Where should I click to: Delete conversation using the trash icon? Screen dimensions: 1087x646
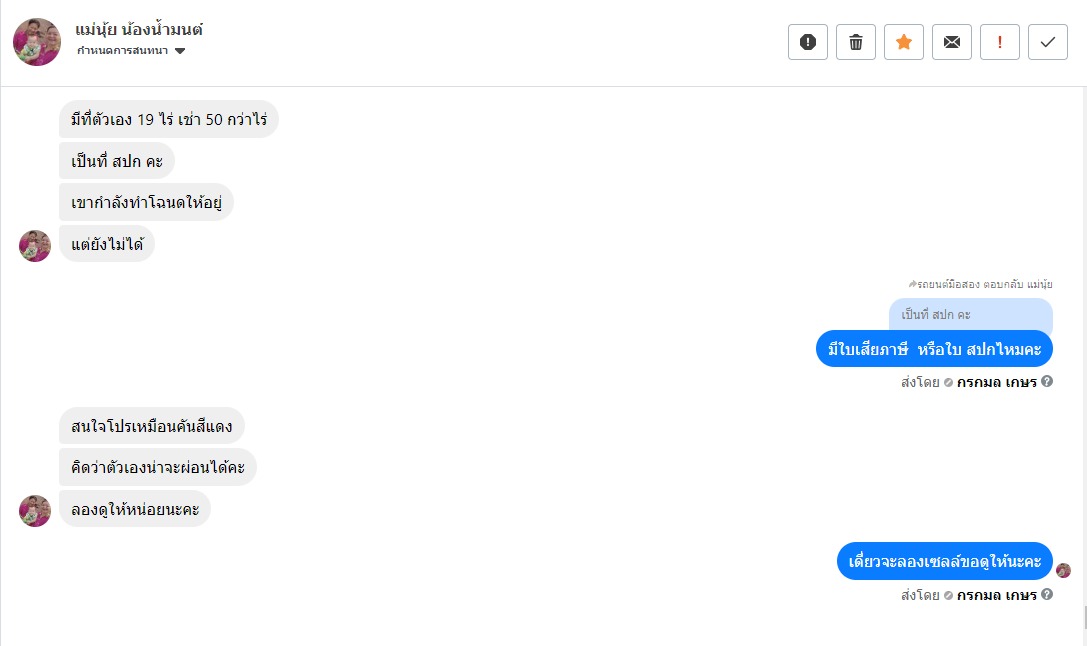point(856,42)
